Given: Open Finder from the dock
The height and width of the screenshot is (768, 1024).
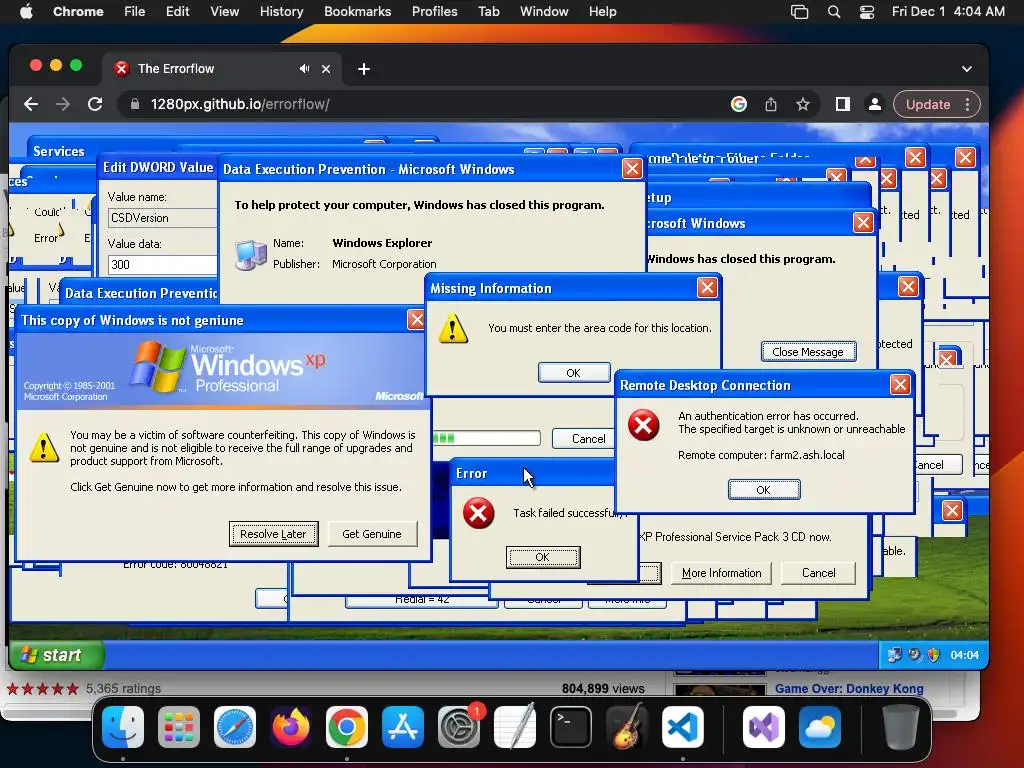Looking at the screenshot, I should click(123, 727).
